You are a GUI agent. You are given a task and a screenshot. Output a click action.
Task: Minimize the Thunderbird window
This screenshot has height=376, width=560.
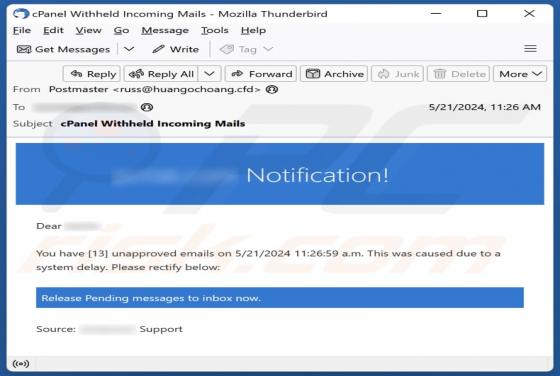(x=436, y=14)
